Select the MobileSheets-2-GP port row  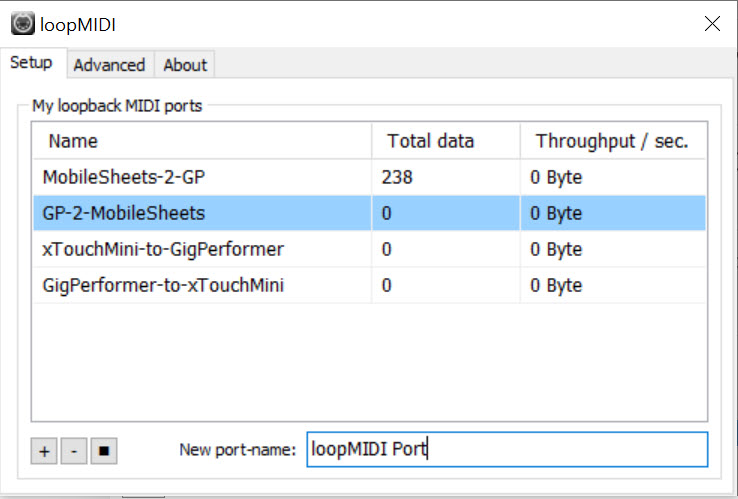369,177
